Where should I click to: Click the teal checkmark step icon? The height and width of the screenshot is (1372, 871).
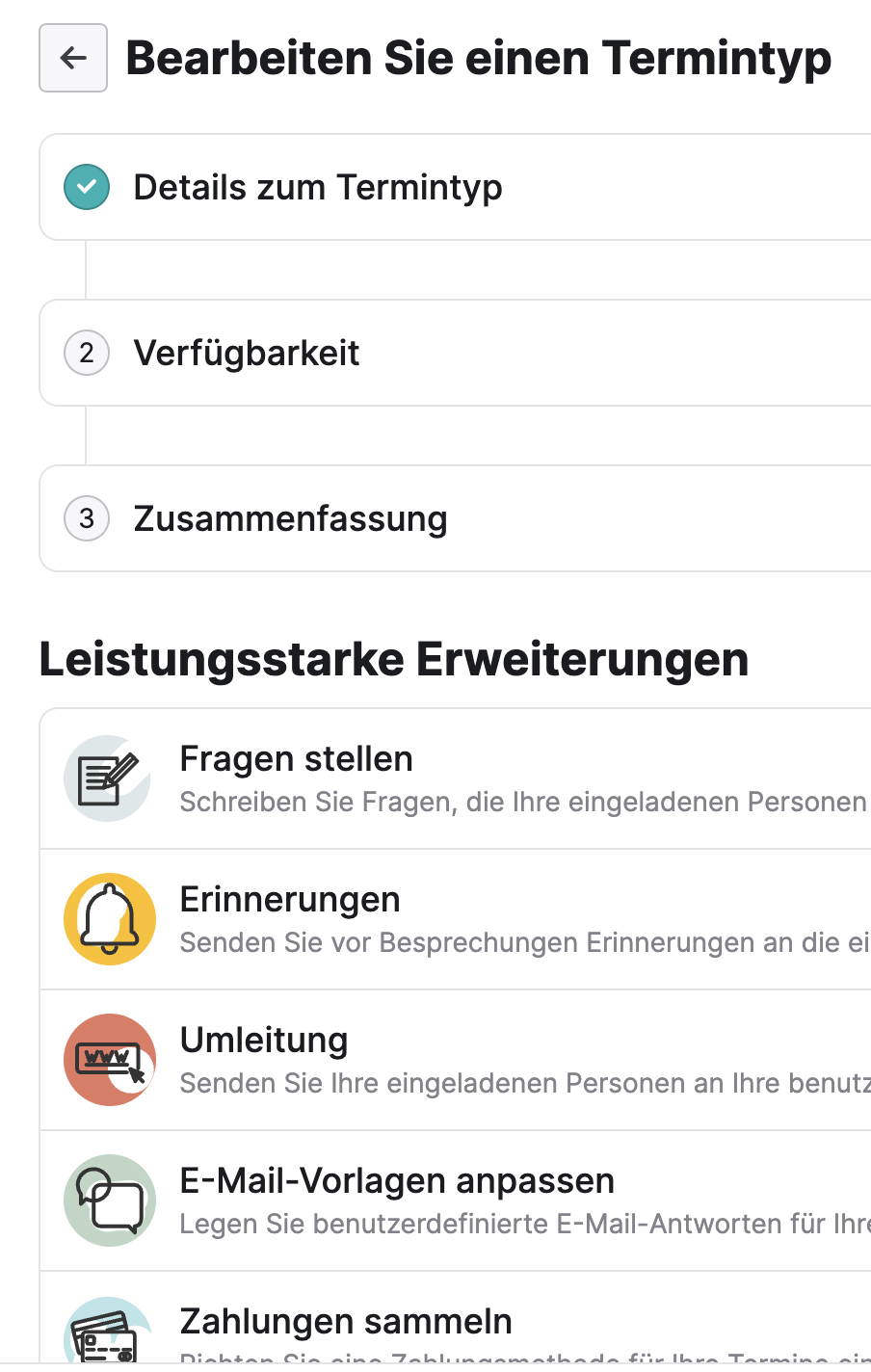pyautogui.click(x=87, y=187)
